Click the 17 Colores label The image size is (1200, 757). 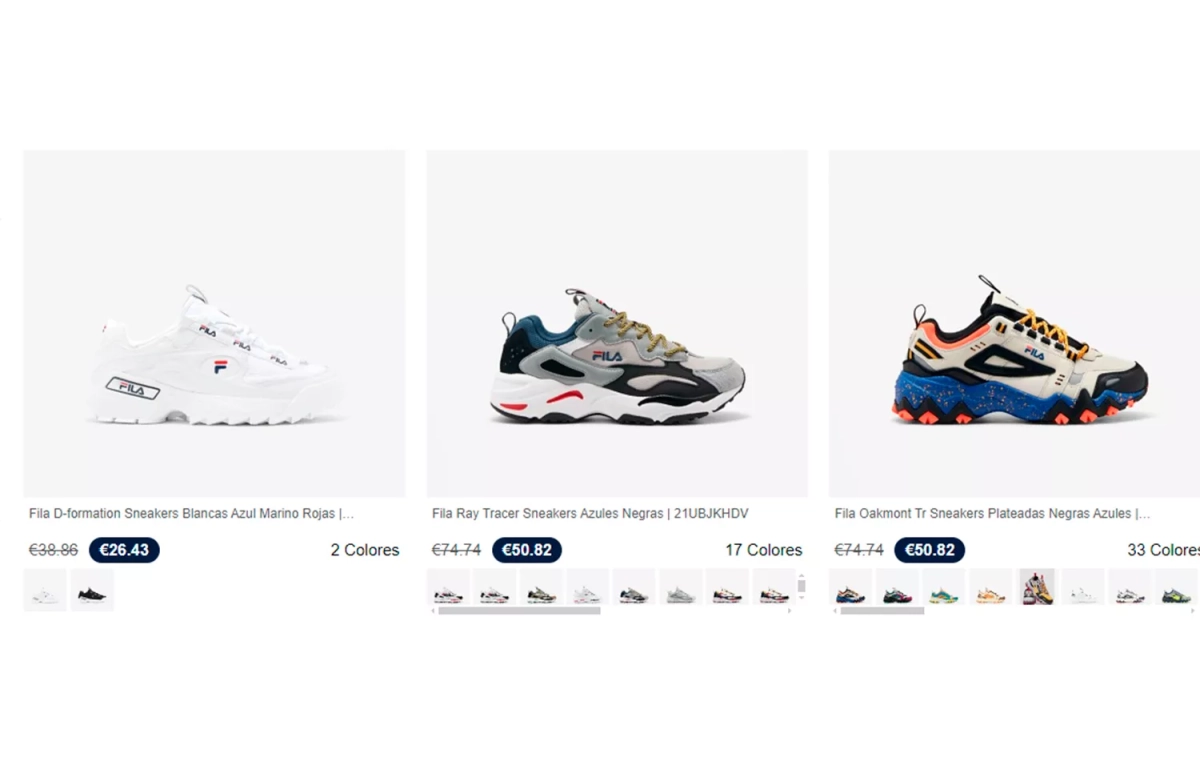764,550
